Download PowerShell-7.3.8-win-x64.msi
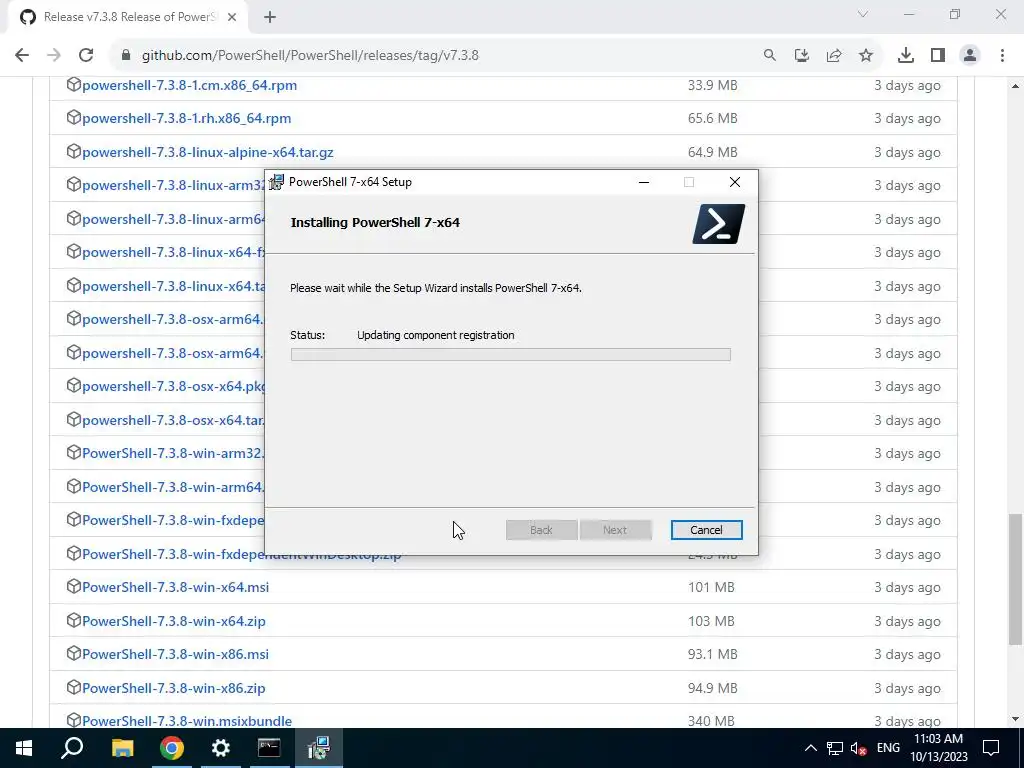Image resolution: width=1024 pixels, height=768 pixels. pyautogui.click(x=176, y=587)
